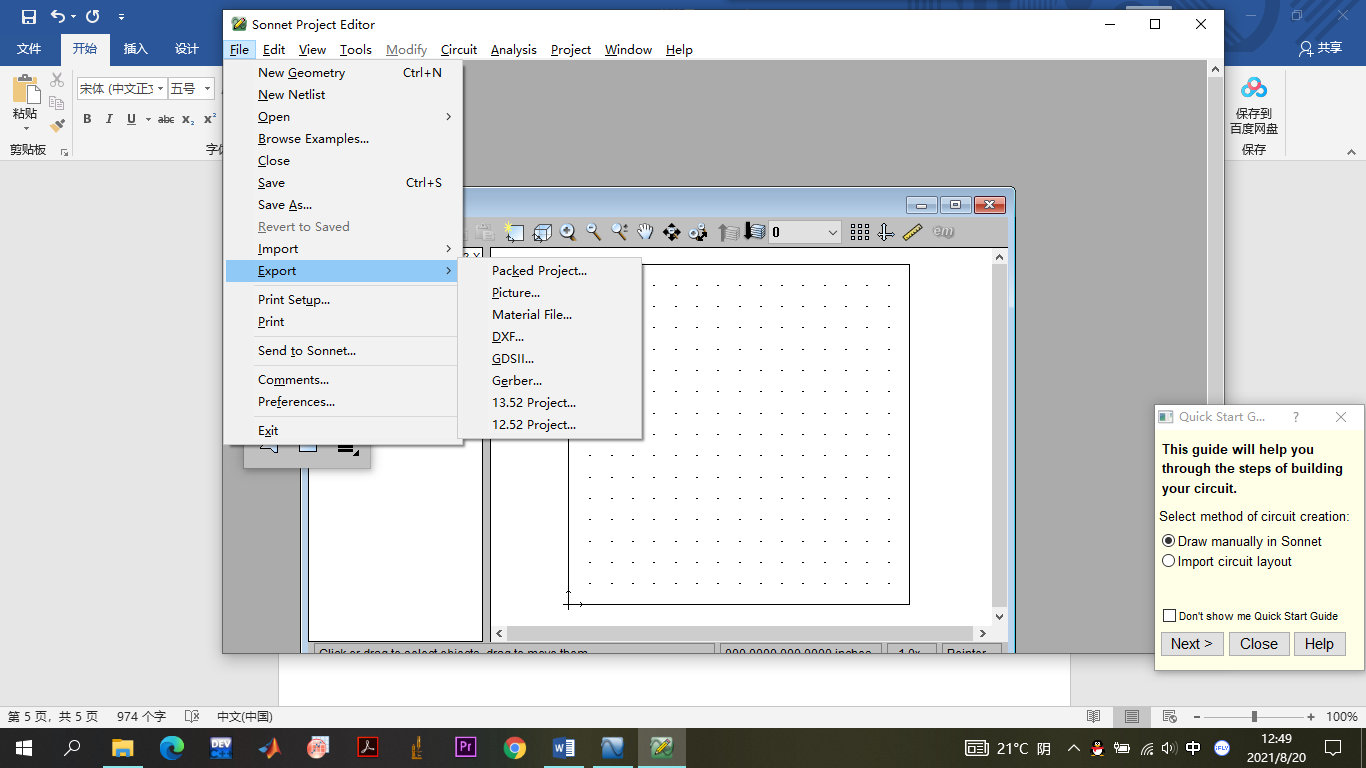
Task: Open Microsoft Edge from the taskbar
Action: [172, 747]
